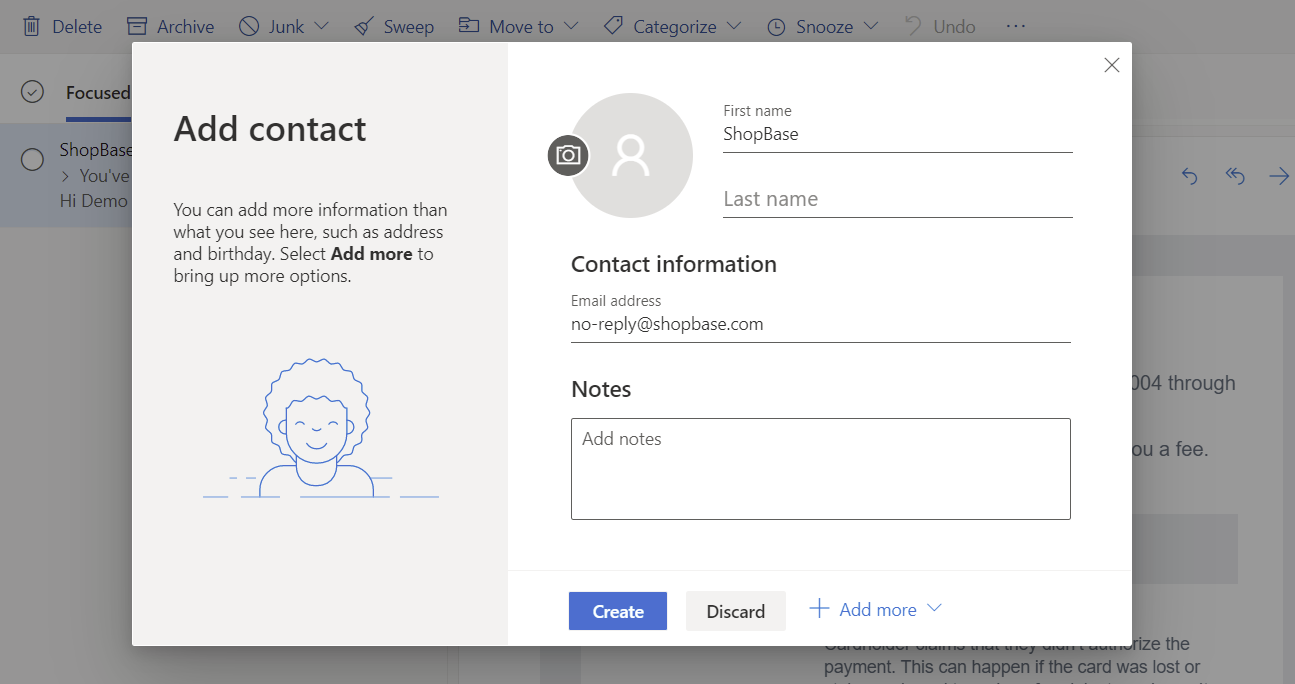Edit the Email address field
The width and height of the screenshot is (1295, 684).
(x=821, y=324)
